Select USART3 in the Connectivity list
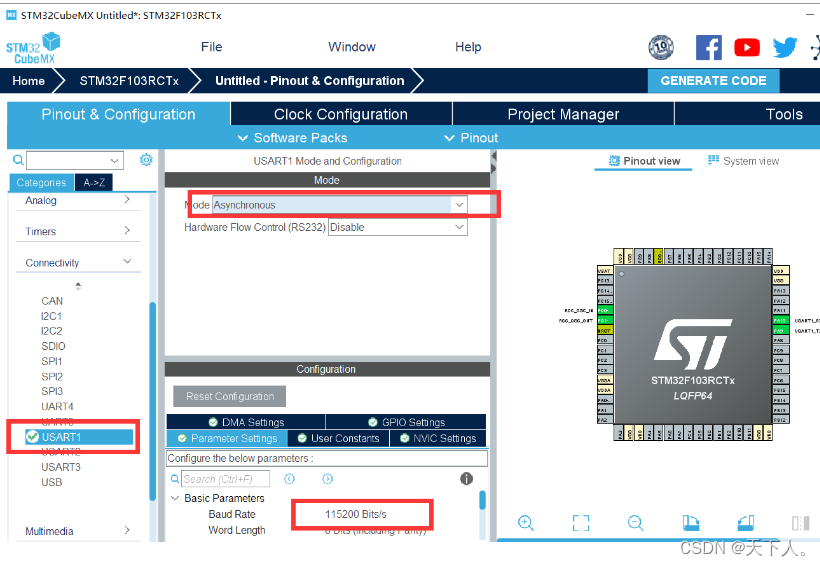820x566 pixels. [x=61, y=467]
